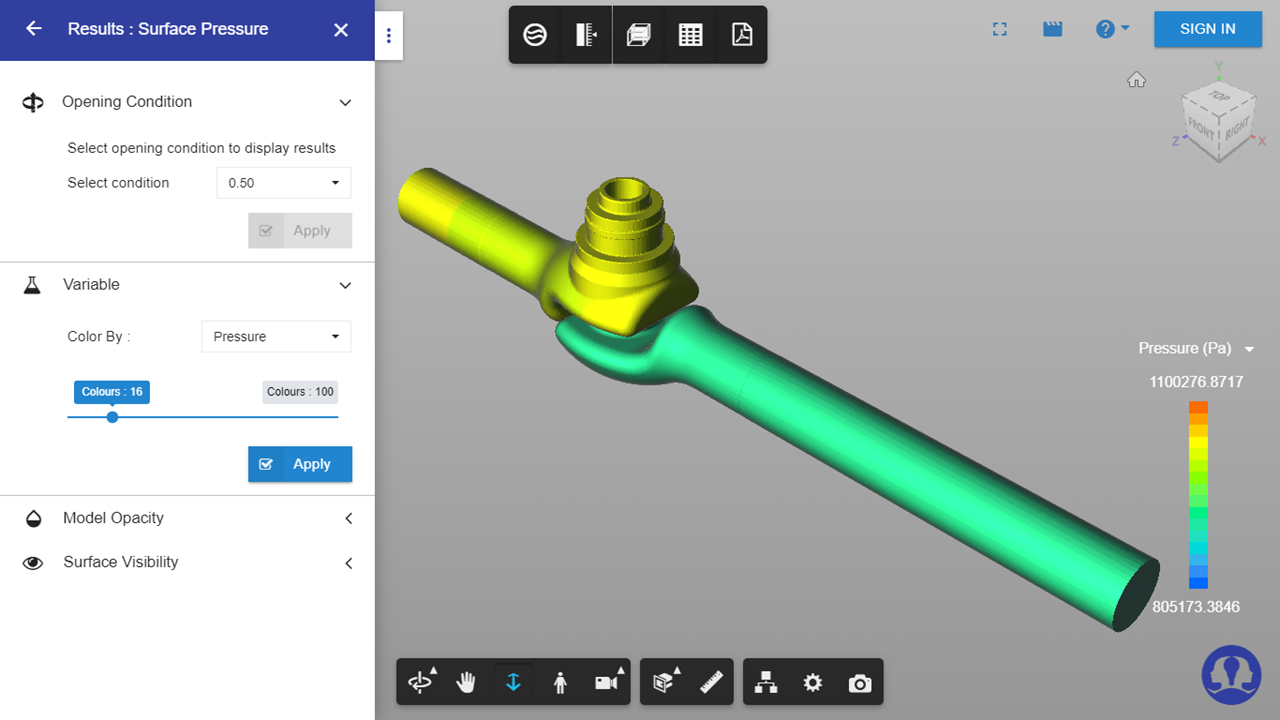Click the ruler measure tool

coord(711,682)
